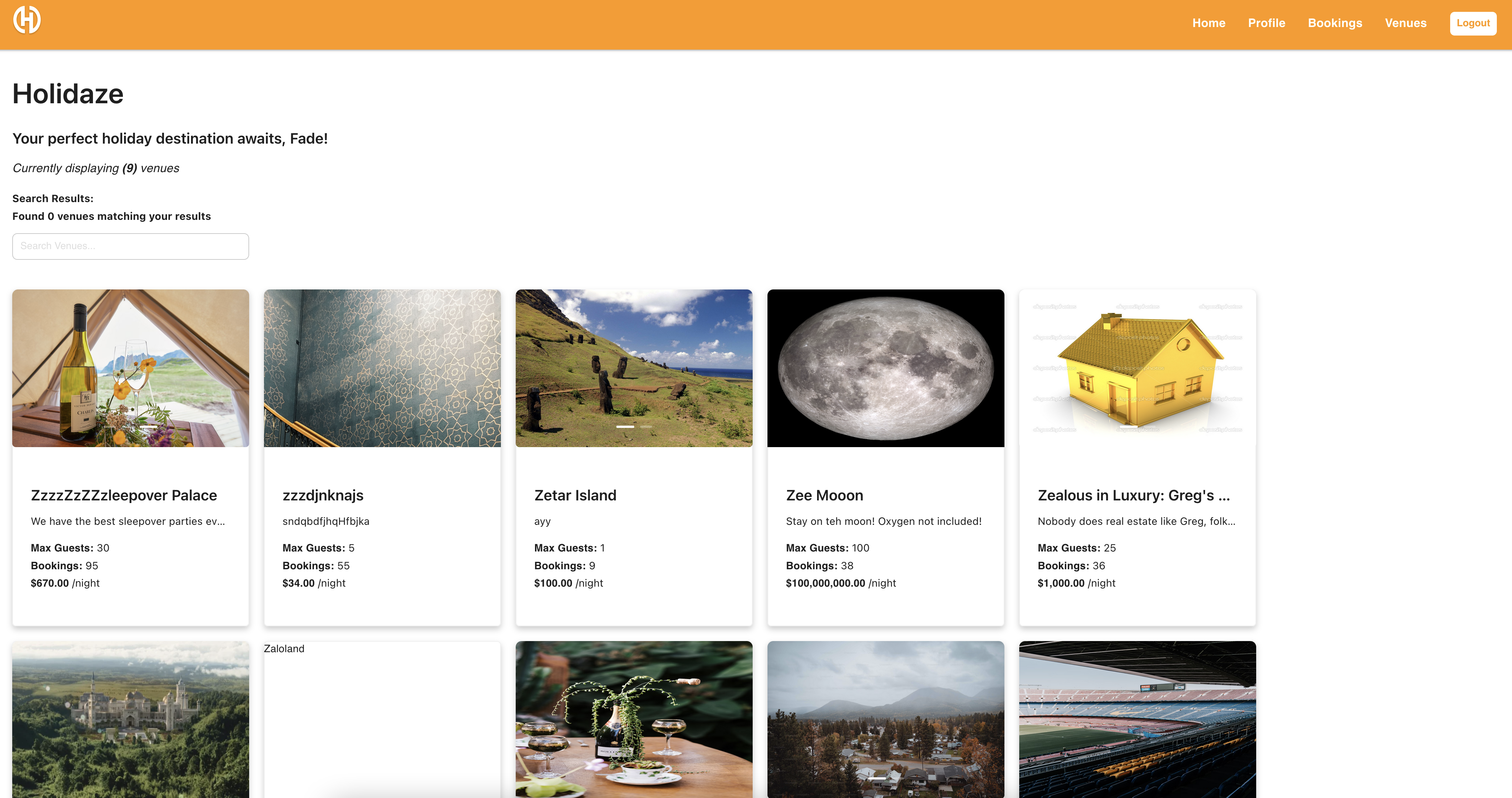1512x798 pixels.
Task: Select the stadium venue photo
Action: [x=1137, y=719]
